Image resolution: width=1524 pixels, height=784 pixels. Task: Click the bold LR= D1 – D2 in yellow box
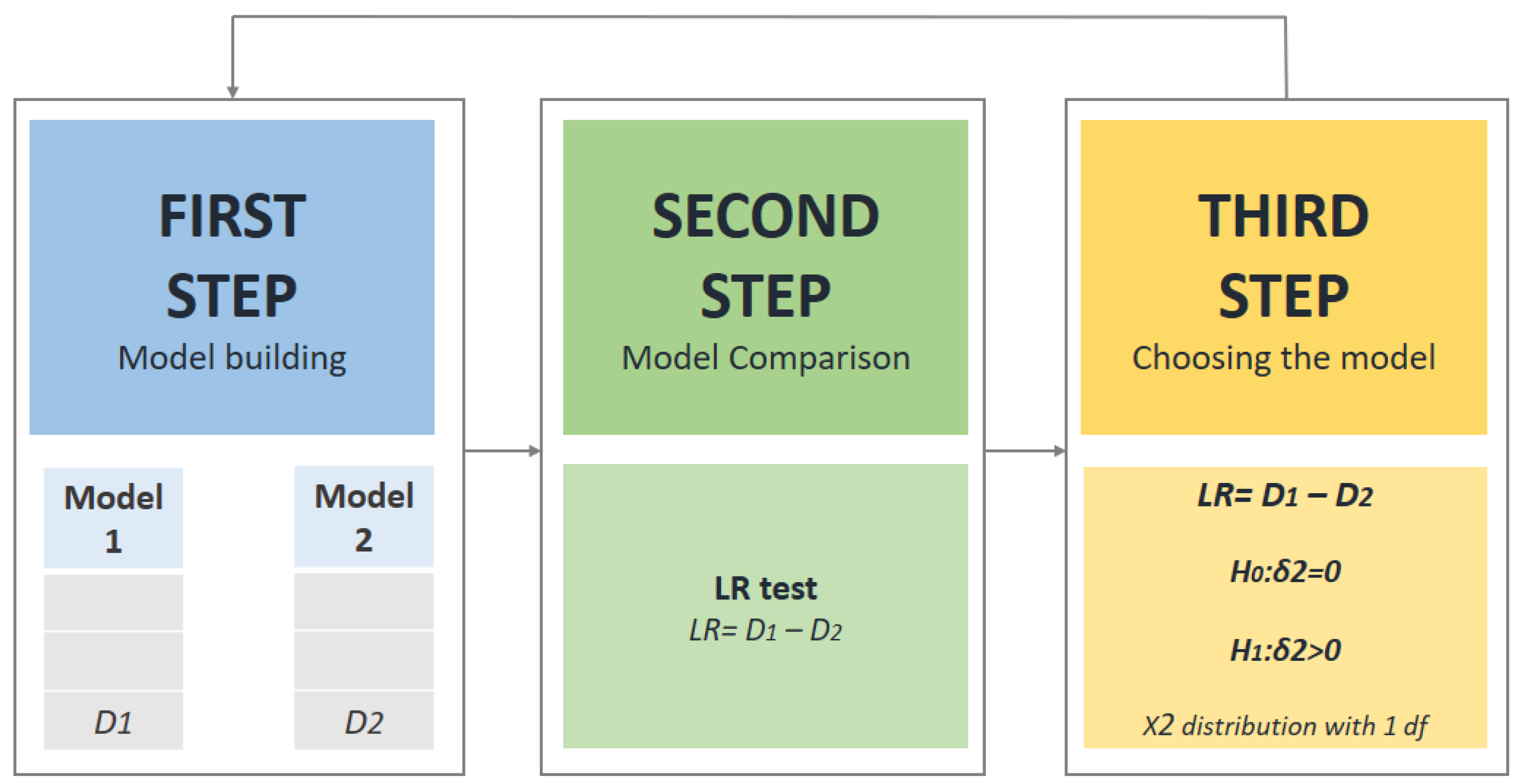click(x=1284, y=495)
